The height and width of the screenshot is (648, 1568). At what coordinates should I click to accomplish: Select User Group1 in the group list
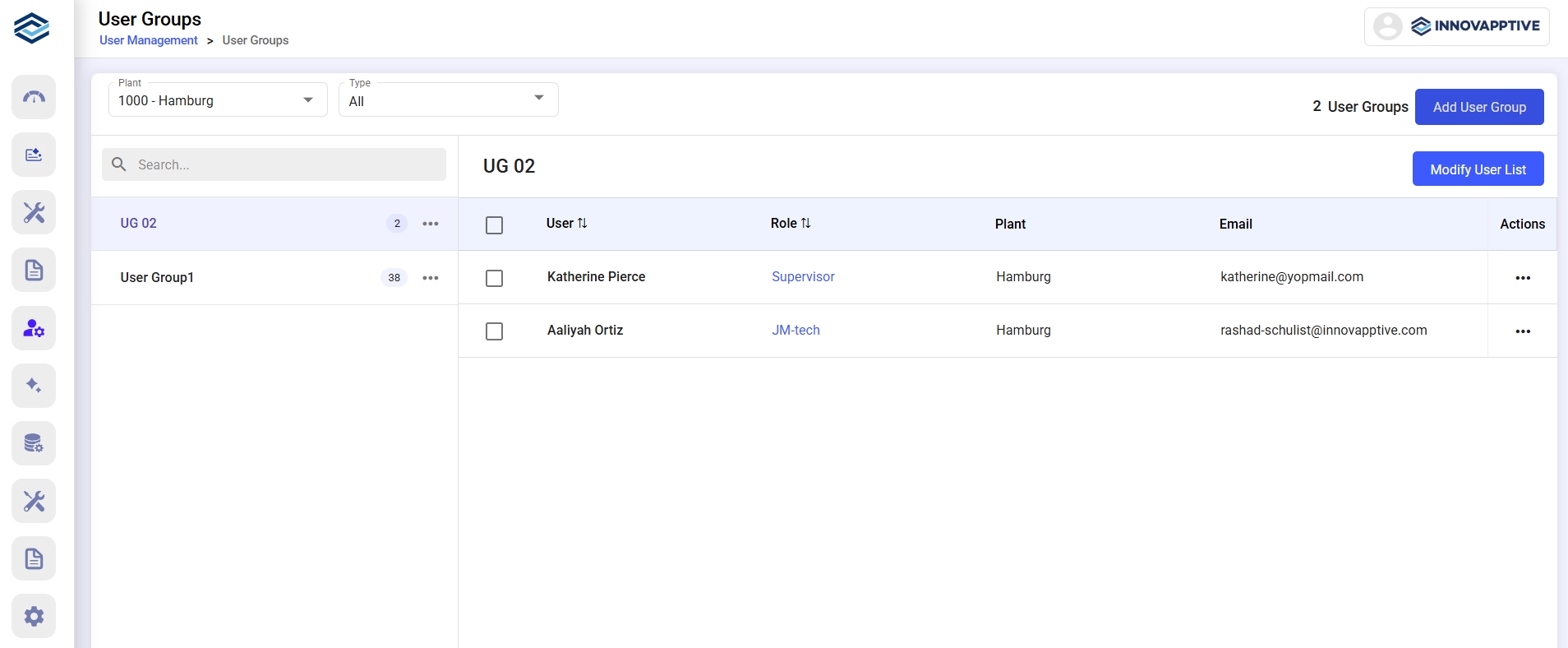point(157,278)
